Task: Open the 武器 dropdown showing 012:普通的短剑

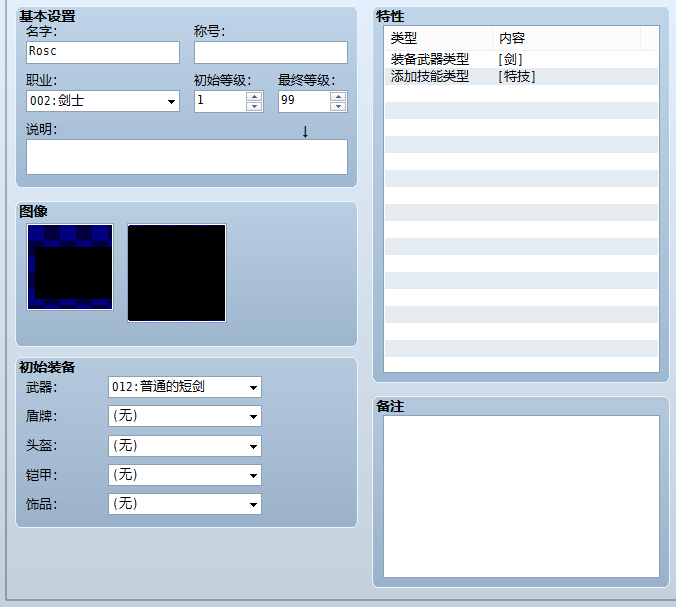Action: tap(185, 387)
